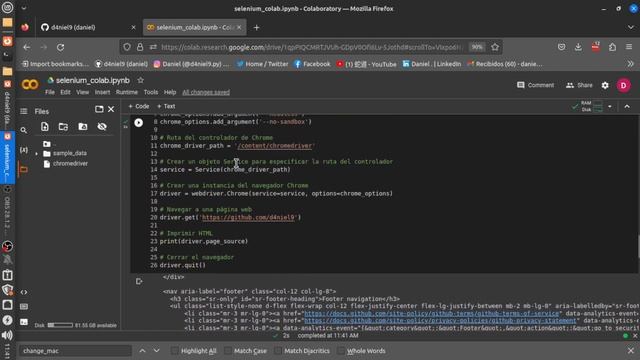
Task: Expand the sample_data folder
Action: (x=36, y=153)
